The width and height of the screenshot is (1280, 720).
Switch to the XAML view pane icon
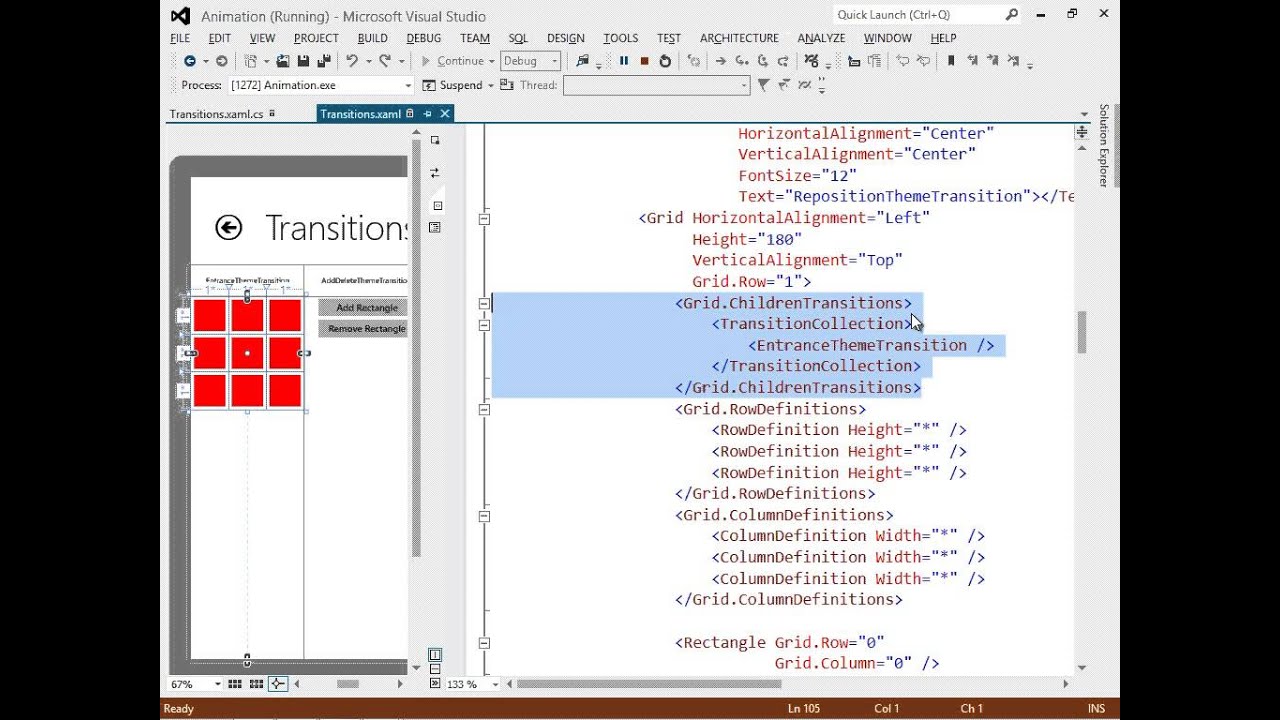[x=437, y=205]
